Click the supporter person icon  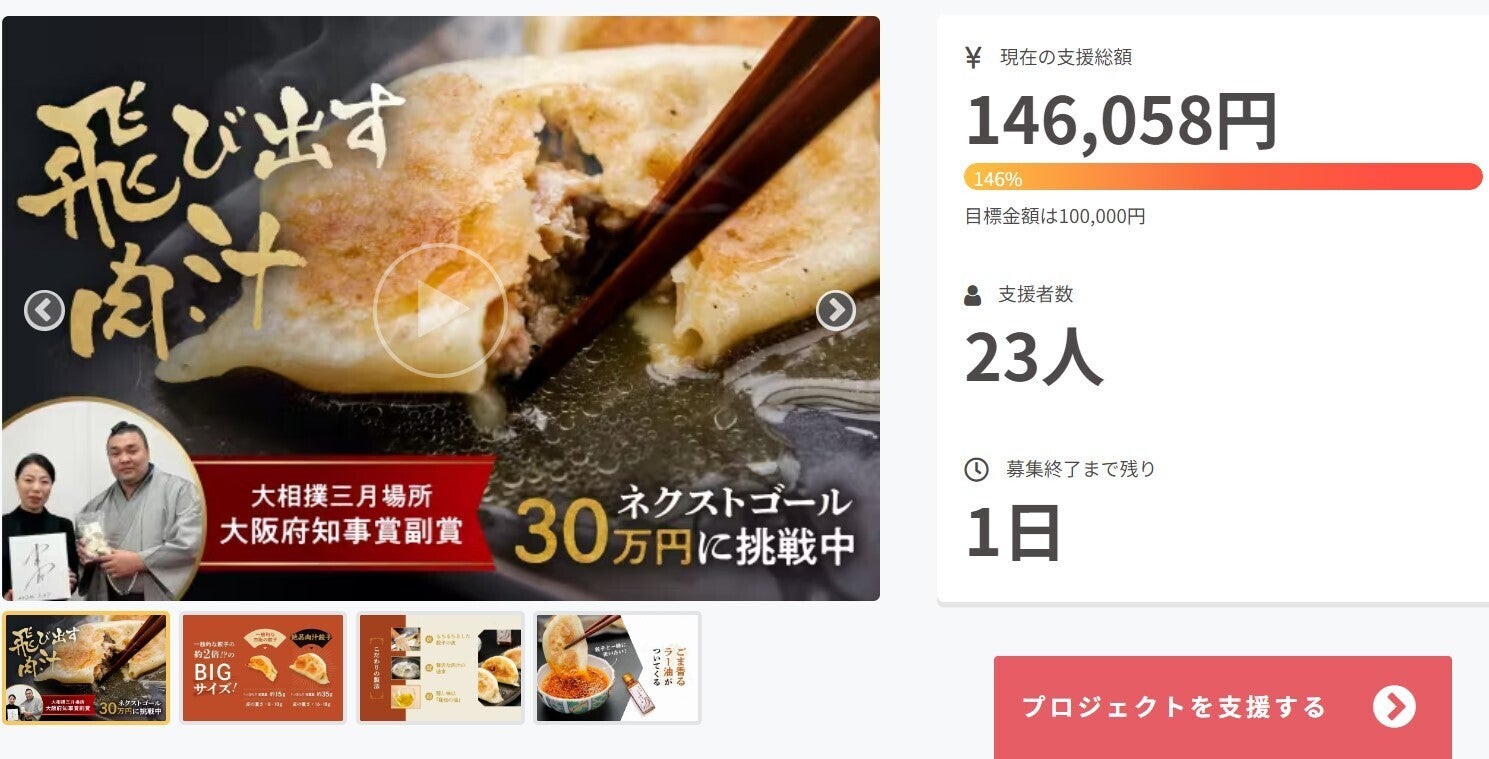973,295
